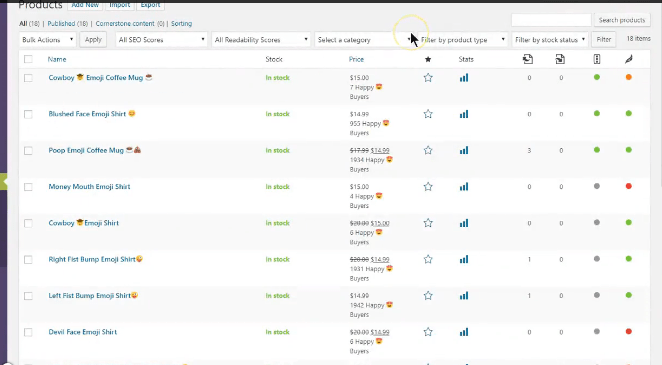The width and height of the screenshot is (662, 365).
Task: Open stats chart for Devil Face Emoji Shirt
Action: coord(464,332)
